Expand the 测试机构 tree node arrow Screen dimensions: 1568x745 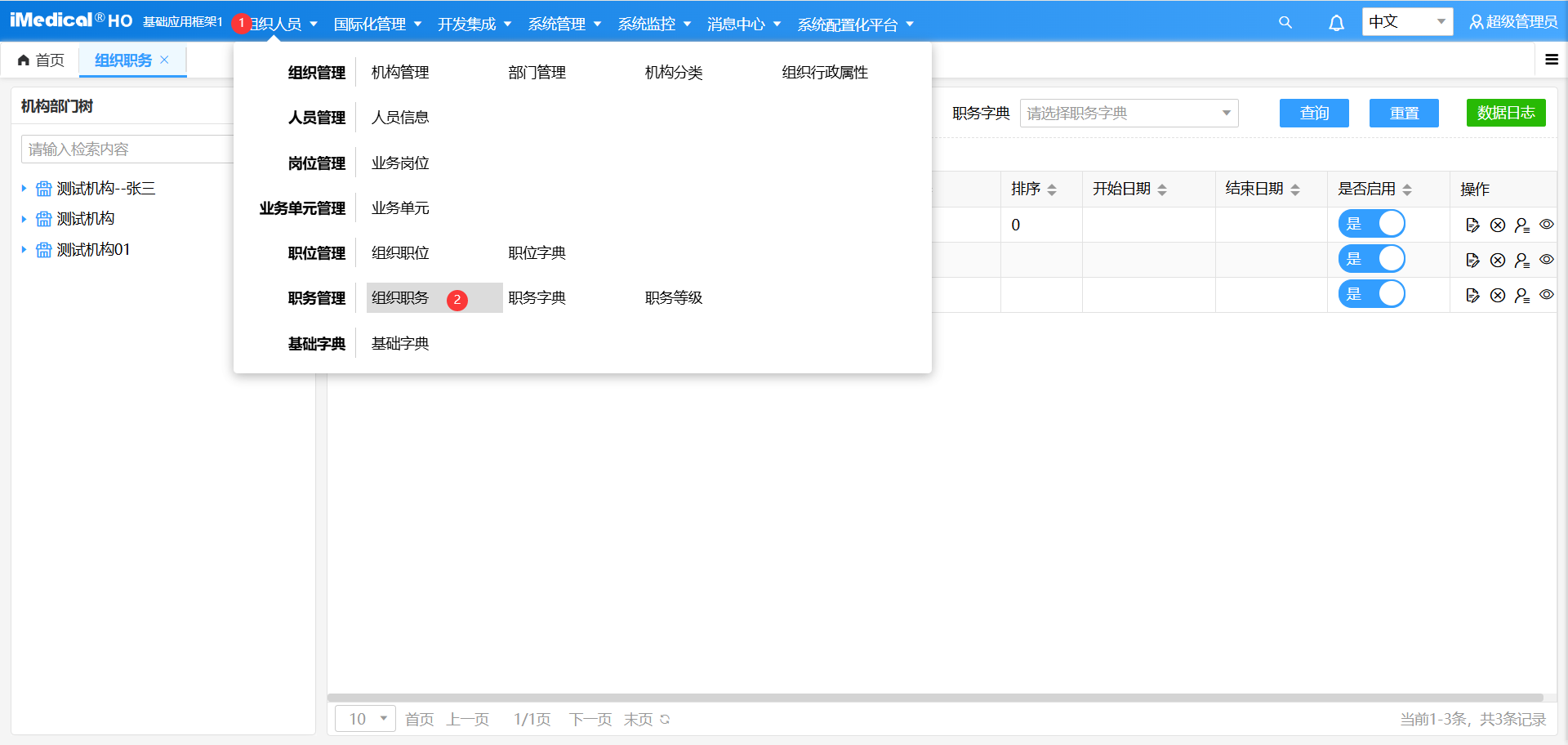[24, 219]
